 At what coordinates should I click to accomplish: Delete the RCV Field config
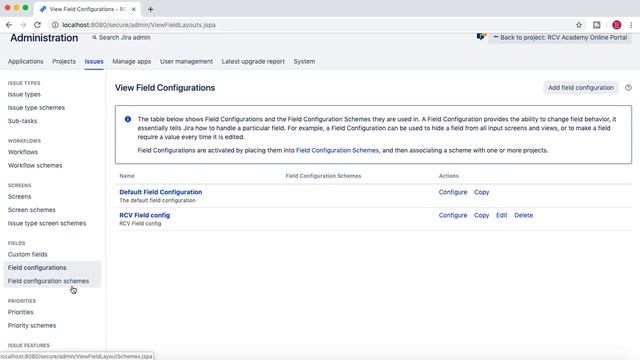[x=524, y=215]
